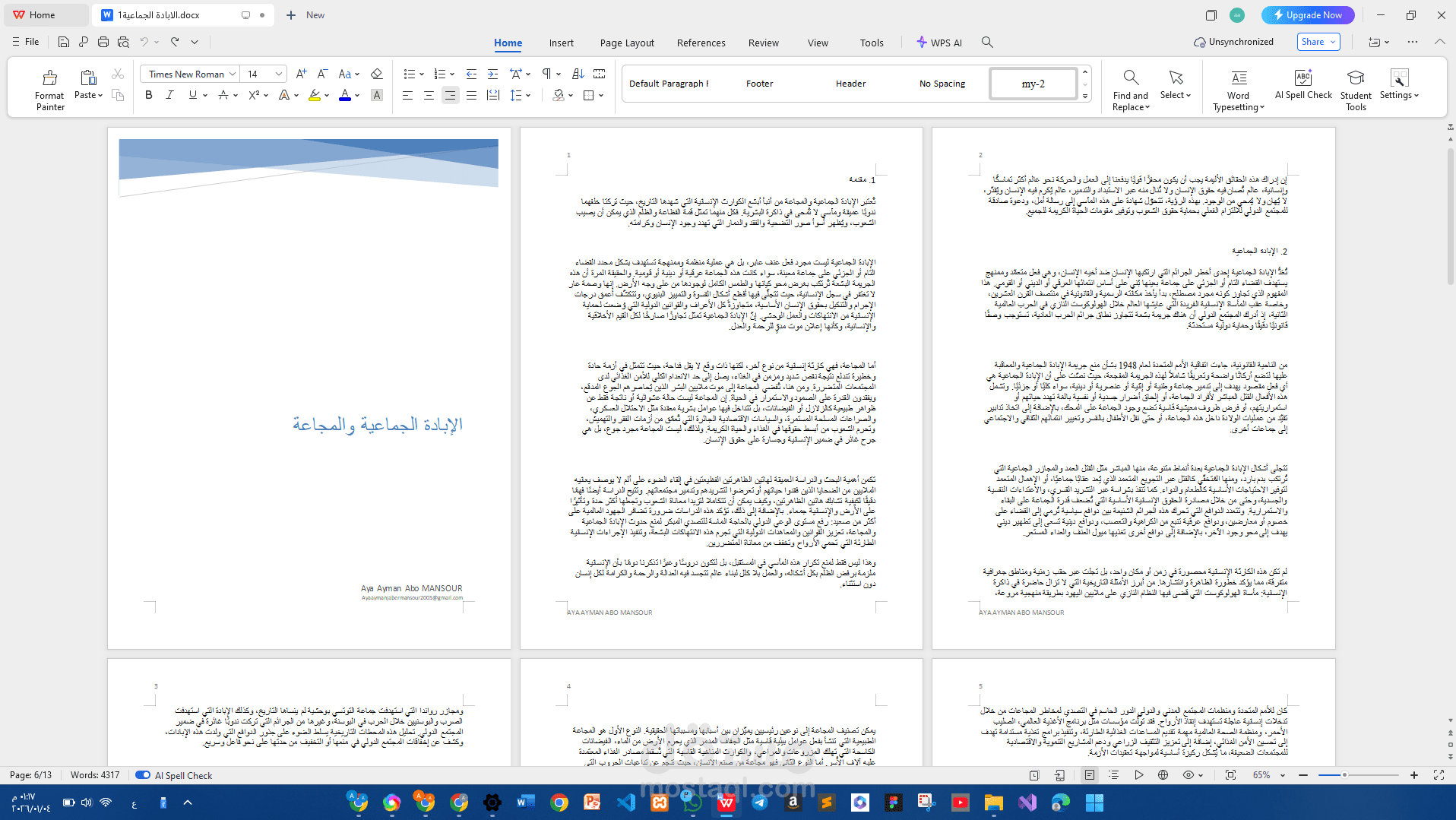Open the File menu

[26, 42]
